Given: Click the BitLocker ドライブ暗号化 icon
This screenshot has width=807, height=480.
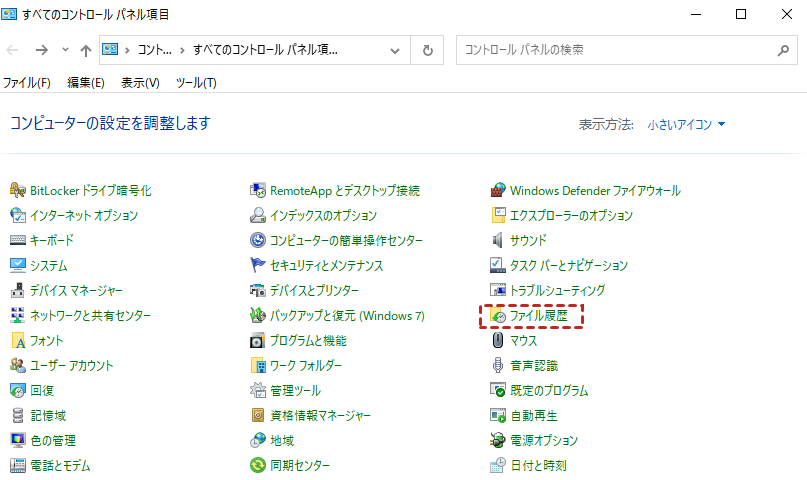Looking at the screenshot, I should [17, 190].
